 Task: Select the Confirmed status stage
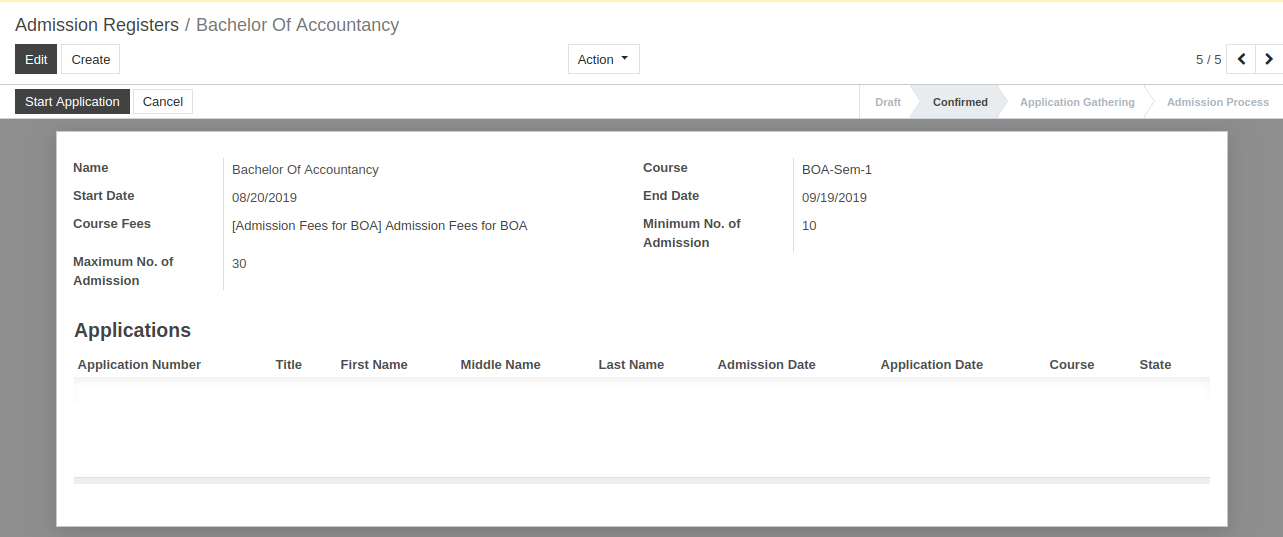(x=960, y=102)
